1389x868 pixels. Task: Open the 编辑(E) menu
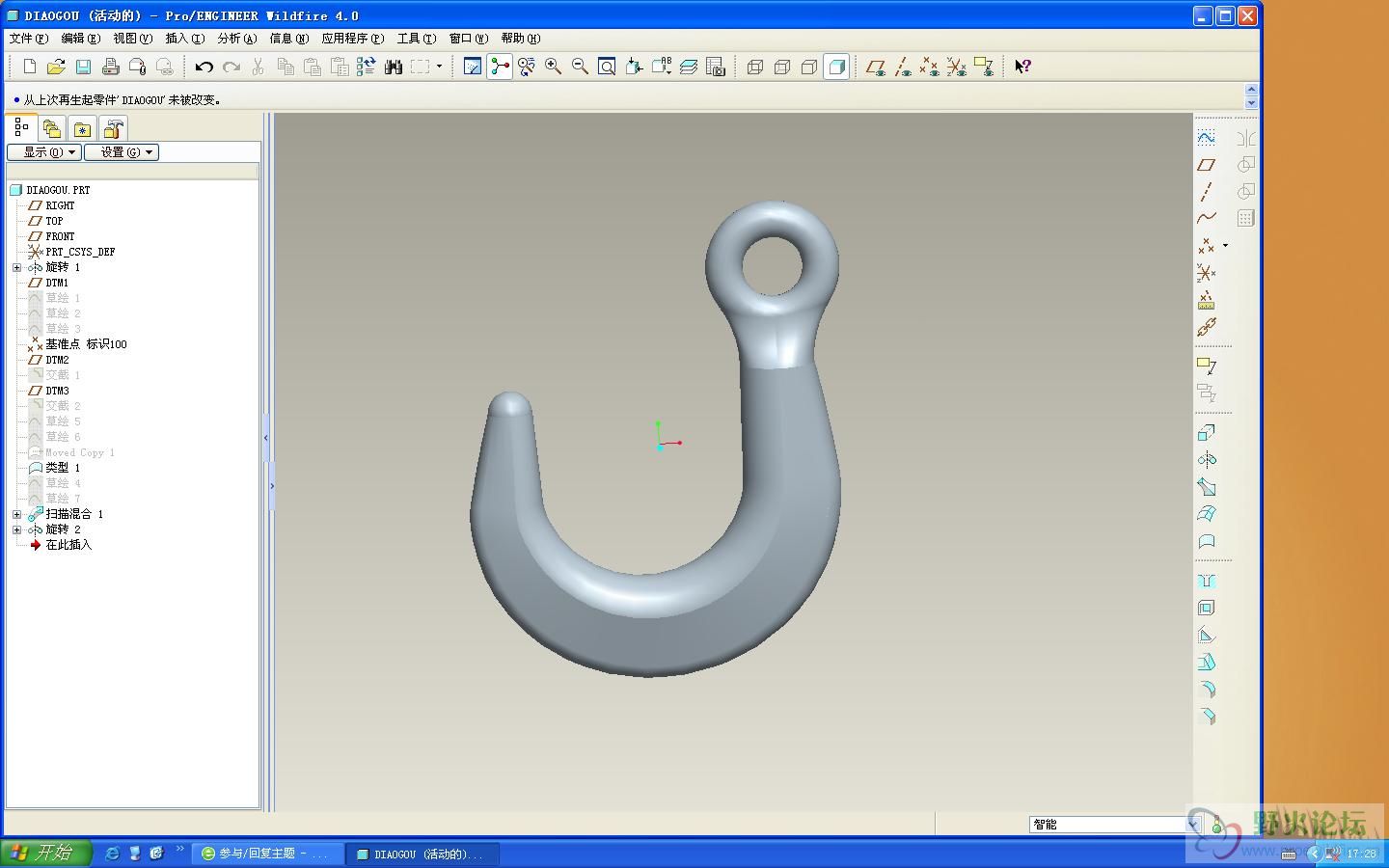point(80,39)
